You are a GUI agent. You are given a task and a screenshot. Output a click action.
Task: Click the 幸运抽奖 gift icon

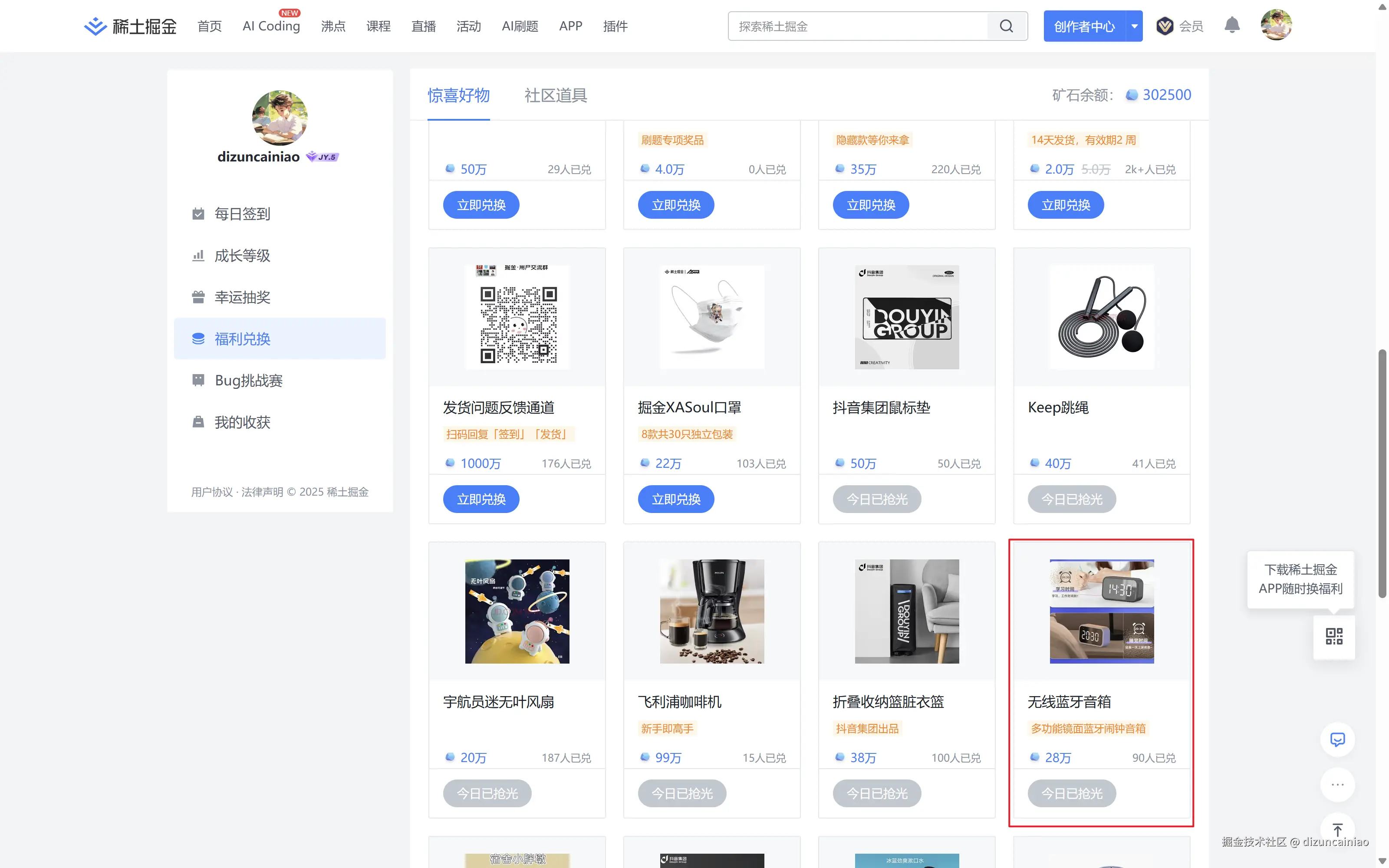[198, 297]
